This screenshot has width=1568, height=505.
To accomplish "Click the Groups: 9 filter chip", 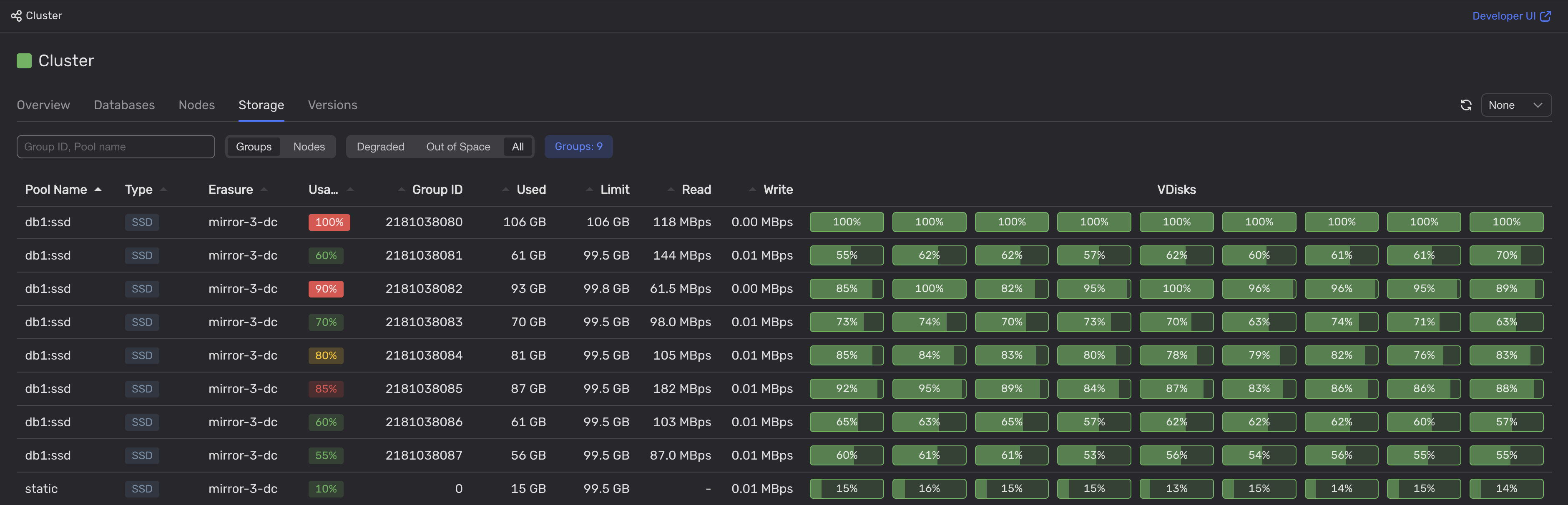I will (x=578, y=146).
